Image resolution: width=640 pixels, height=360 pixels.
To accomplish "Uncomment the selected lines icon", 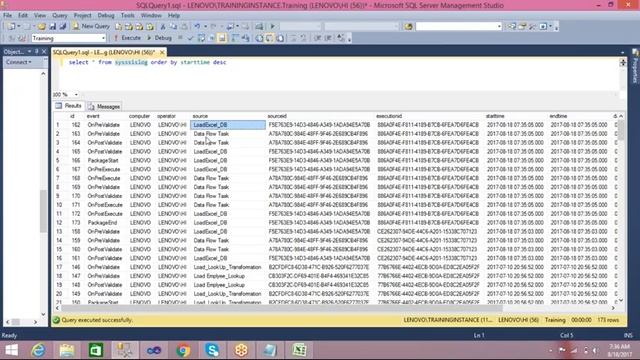I will (x=303, y=38).
